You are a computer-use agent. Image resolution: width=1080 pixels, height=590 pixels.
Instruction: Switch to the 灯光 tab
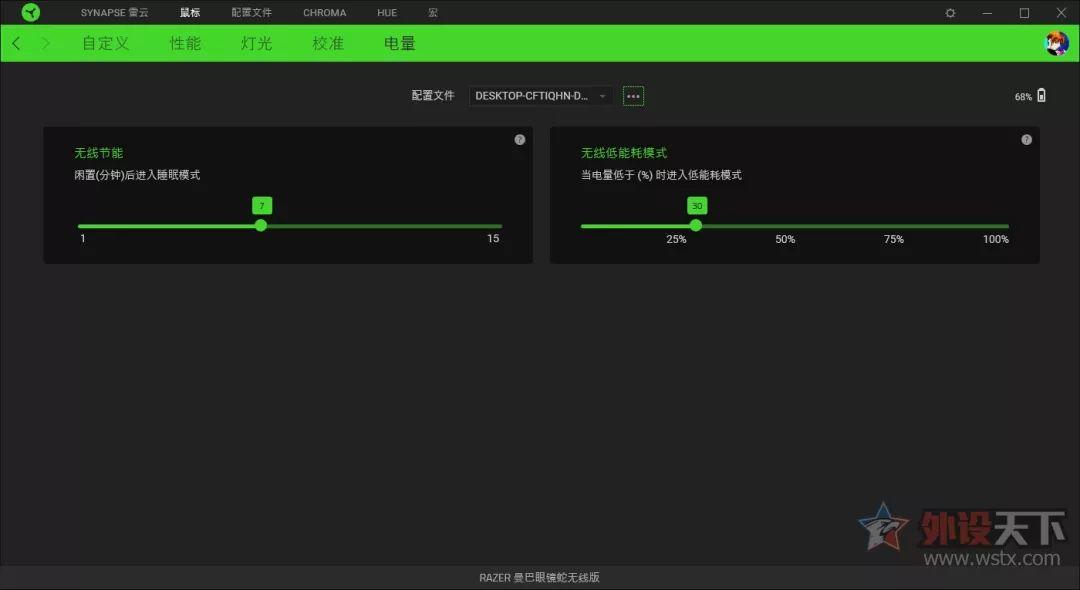(x=256, y=43)
